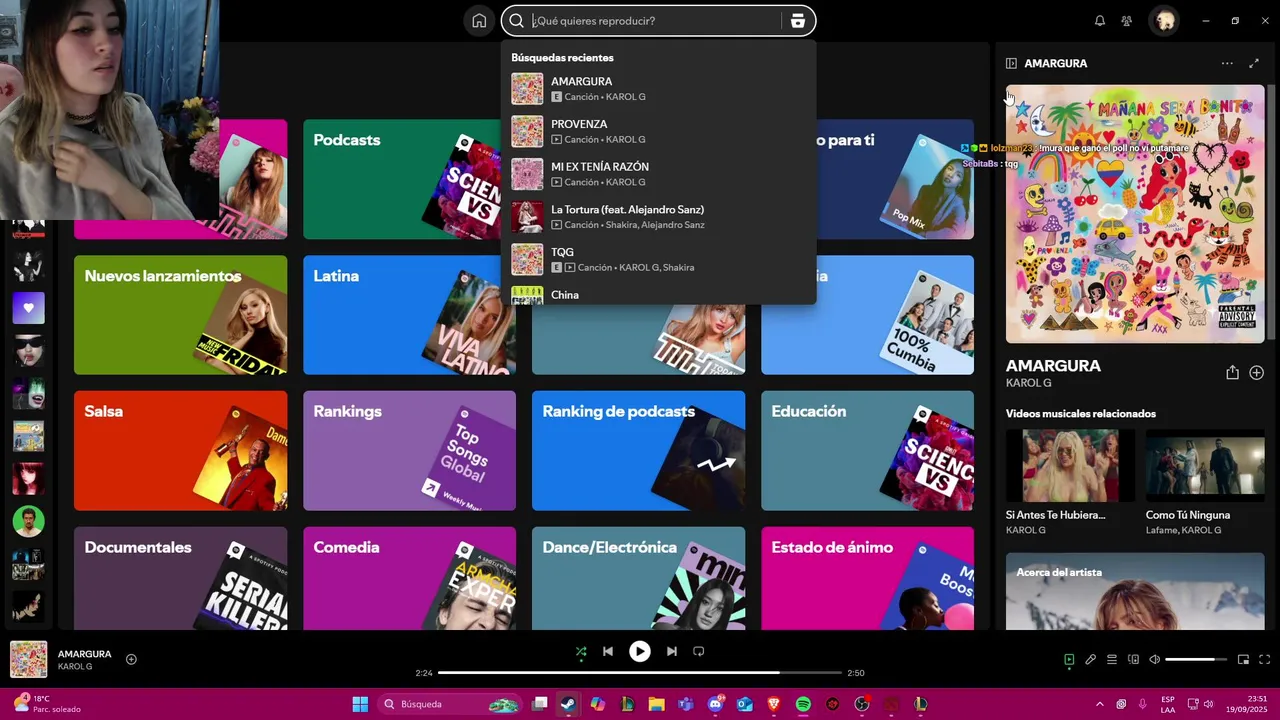Toggle shuffle mode
The image size is (1280, 720).
(581, 651)
